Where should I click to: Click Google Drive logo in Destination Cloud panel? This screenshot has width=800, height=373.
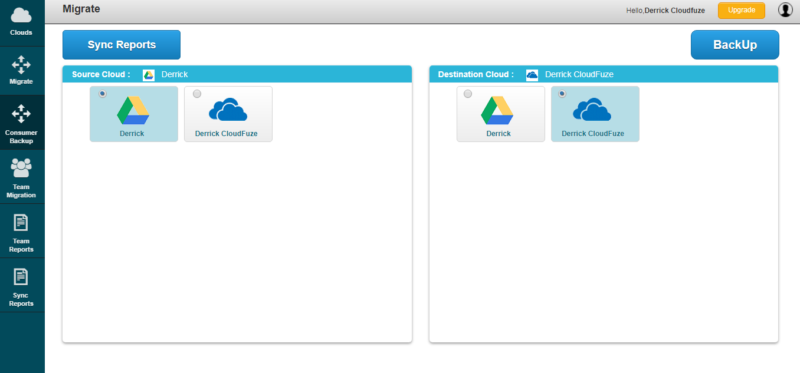pyautogui.click(x=497, y=110)
